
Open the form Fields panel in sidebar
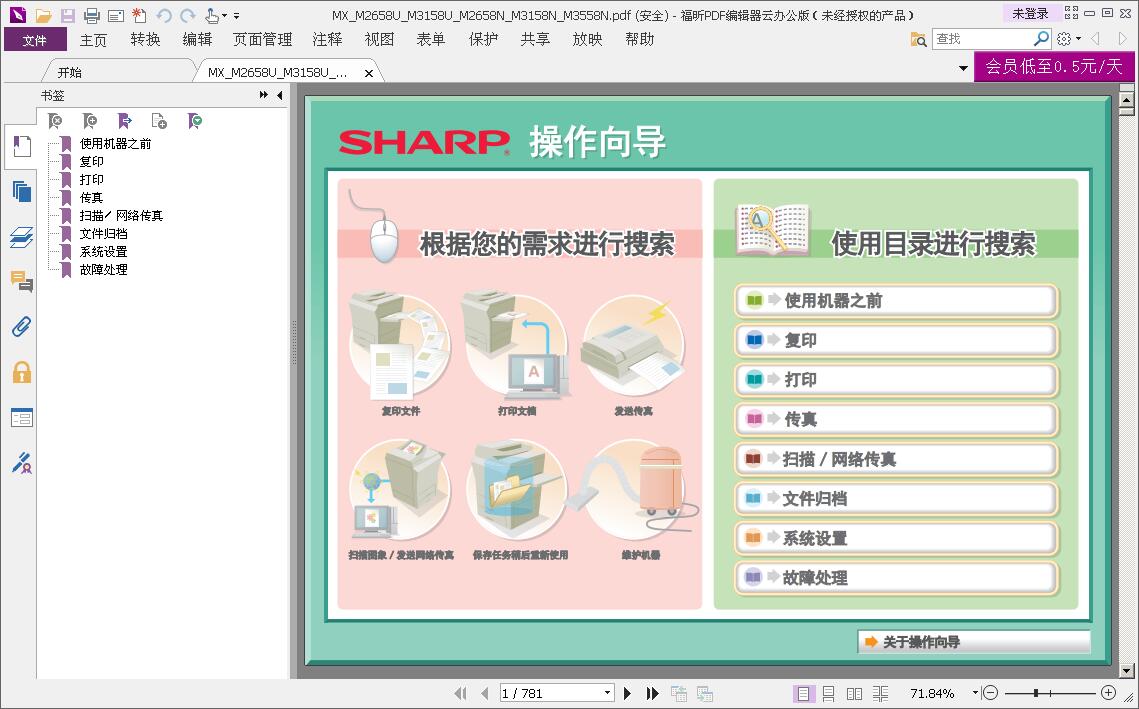(22, 418)
